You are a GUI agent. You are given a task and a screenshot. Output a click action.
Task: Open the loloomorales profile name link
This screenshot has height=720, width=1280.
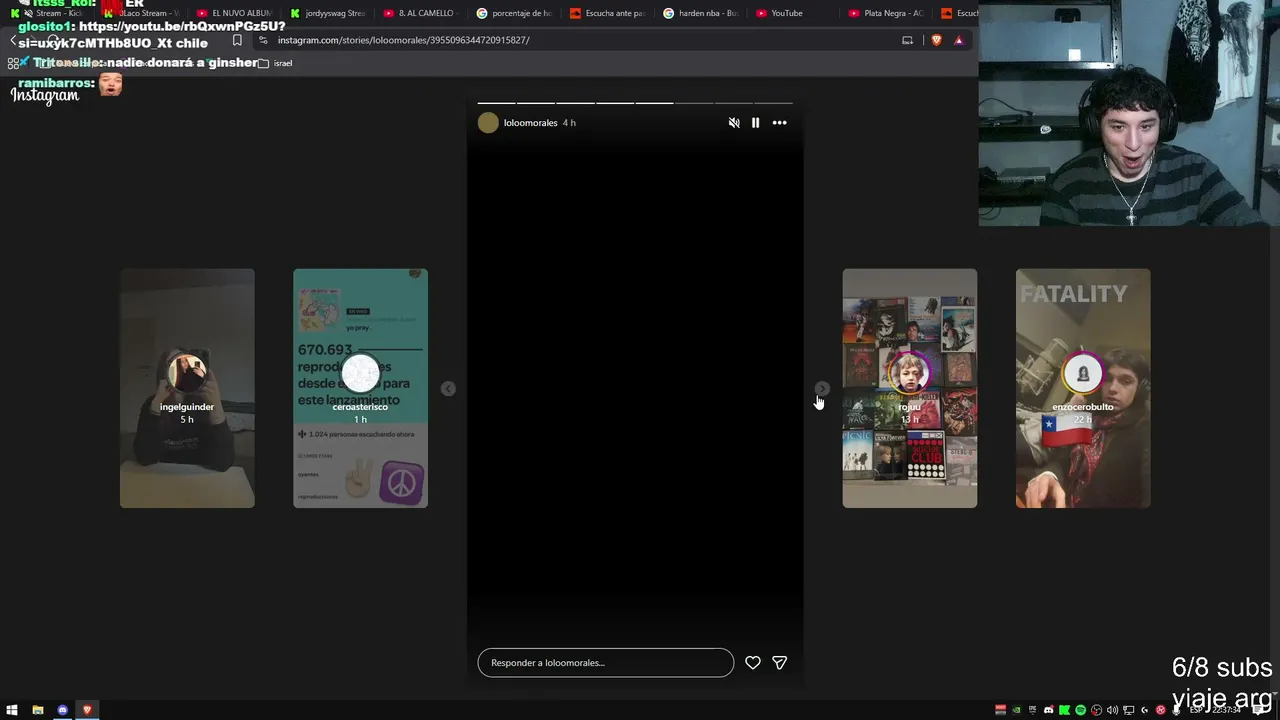coord(531,123)
